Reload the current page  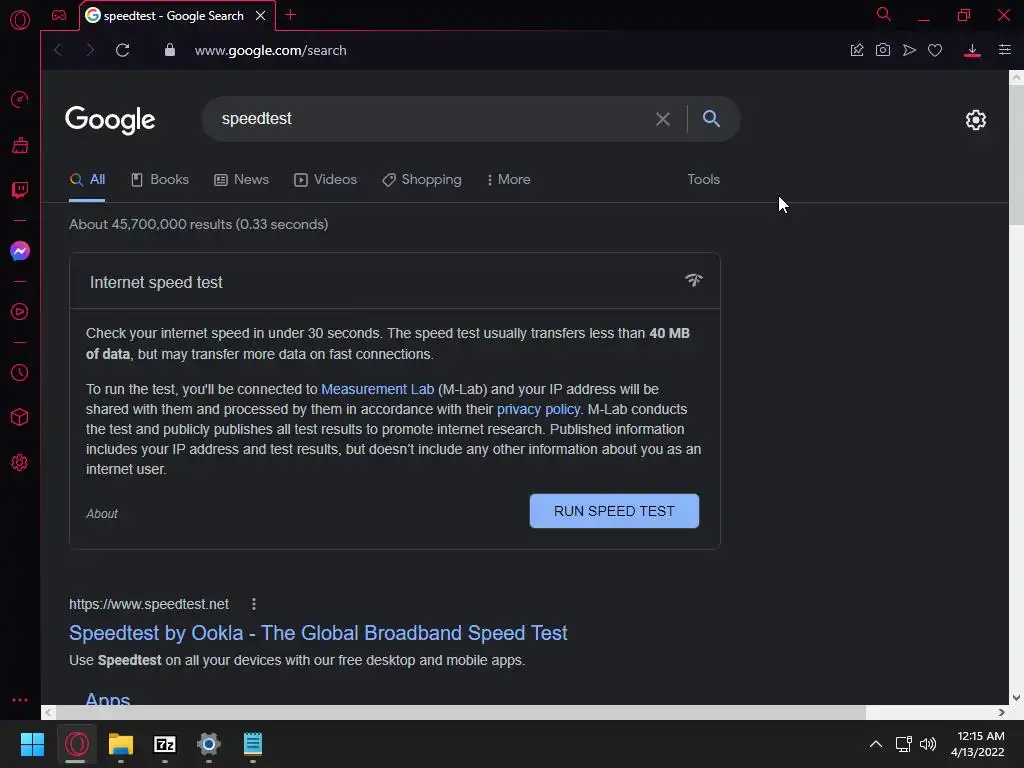pyautogui.click(x=123, y=50)
